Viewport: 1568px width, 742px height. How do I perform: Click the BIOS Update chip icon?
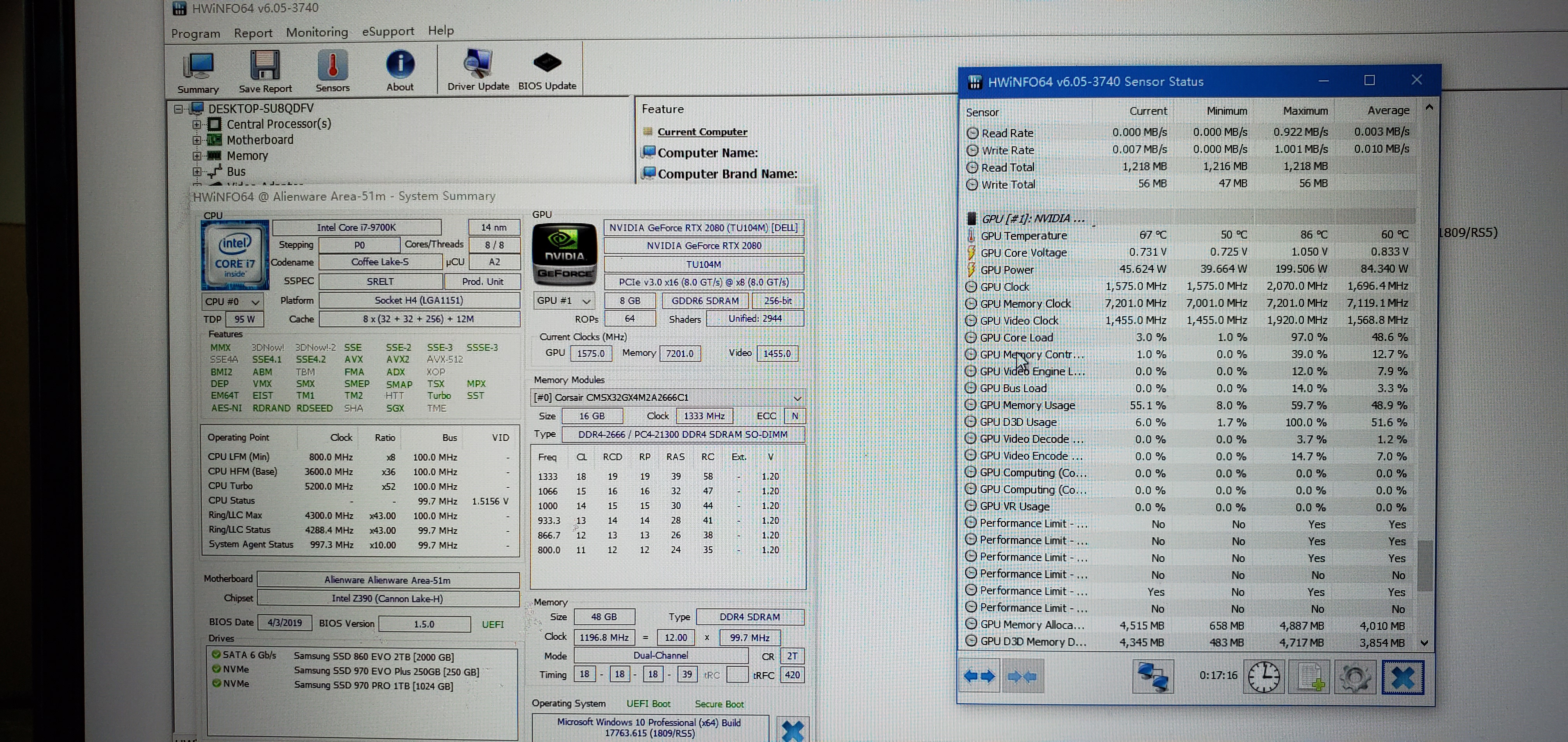point(547,62)
